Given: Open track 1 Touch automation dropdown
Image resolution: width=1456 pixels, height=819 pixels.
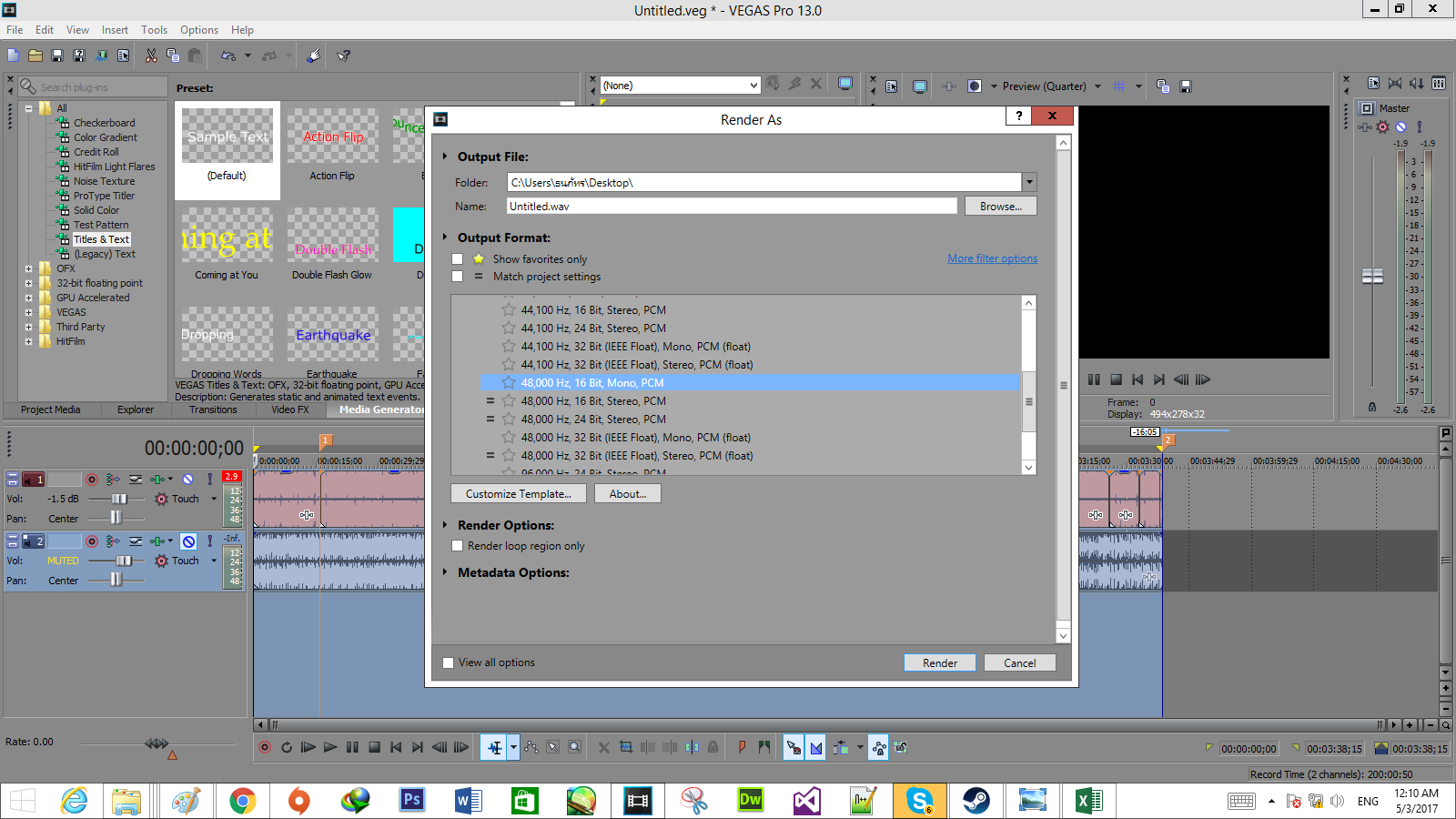Looking at the screenshot, I should (214, 499).
